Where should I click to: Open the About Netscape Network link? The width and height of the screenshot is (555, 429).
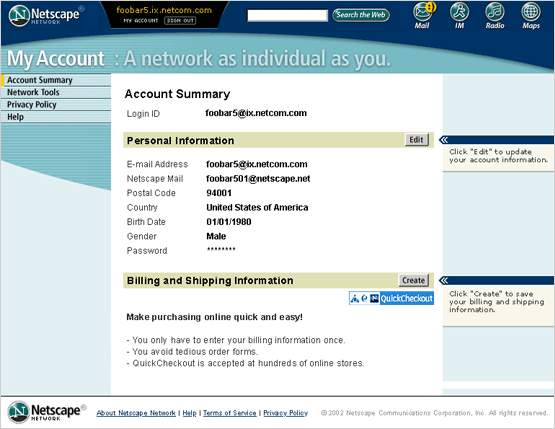point(136,413)
